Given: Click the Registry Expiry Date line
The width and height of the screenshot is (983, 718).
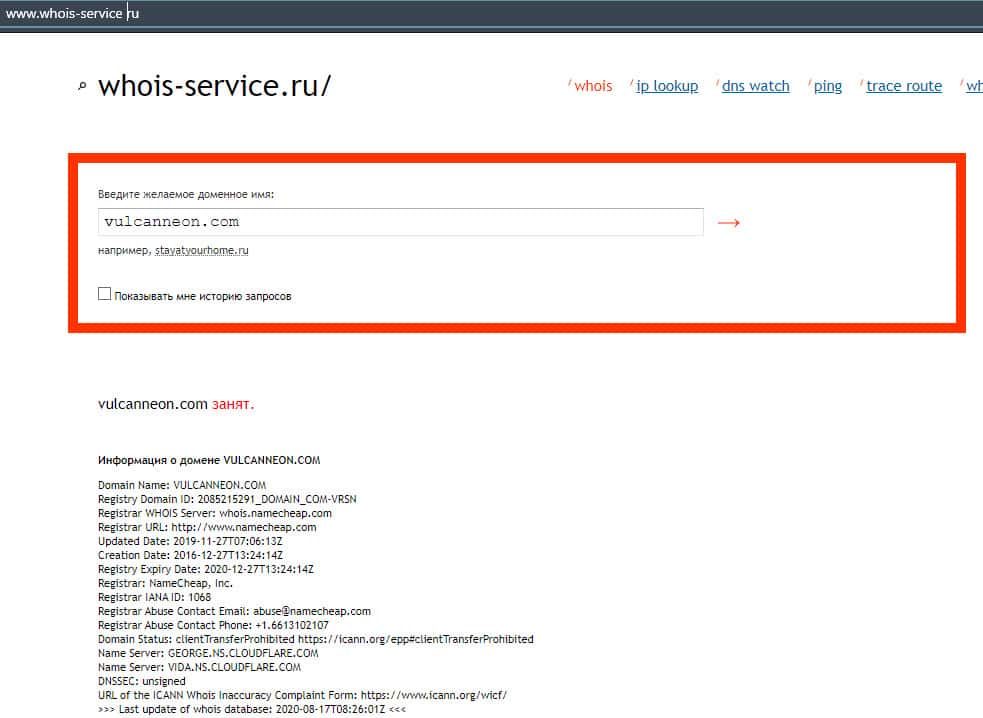Looking at the screenshot, I should [x=206, y=569].
